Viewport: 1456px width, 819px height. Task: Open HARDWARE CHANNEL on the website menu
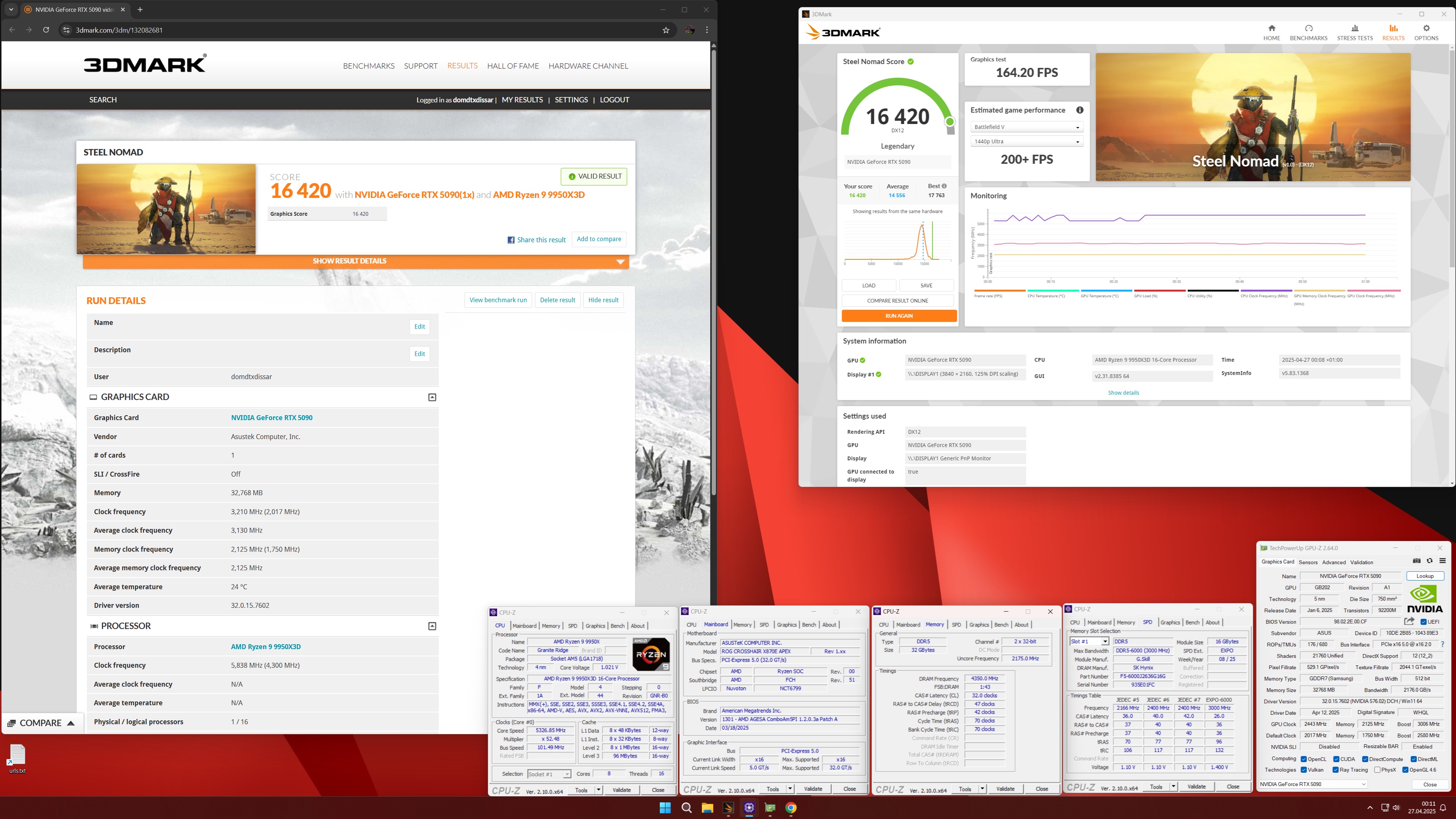(588, 66)
